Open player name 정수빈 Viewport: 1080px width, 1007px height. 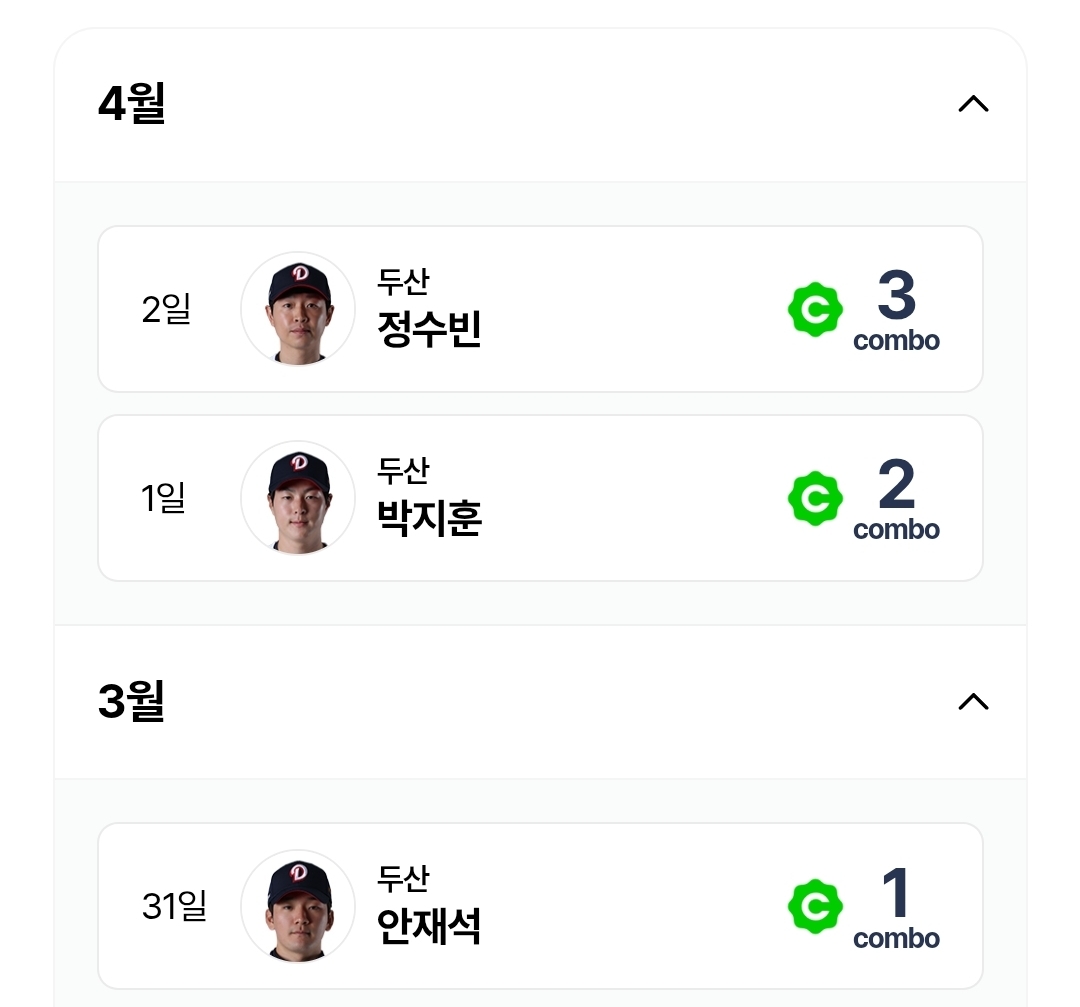pyautogui.click(x=429, y=329)
